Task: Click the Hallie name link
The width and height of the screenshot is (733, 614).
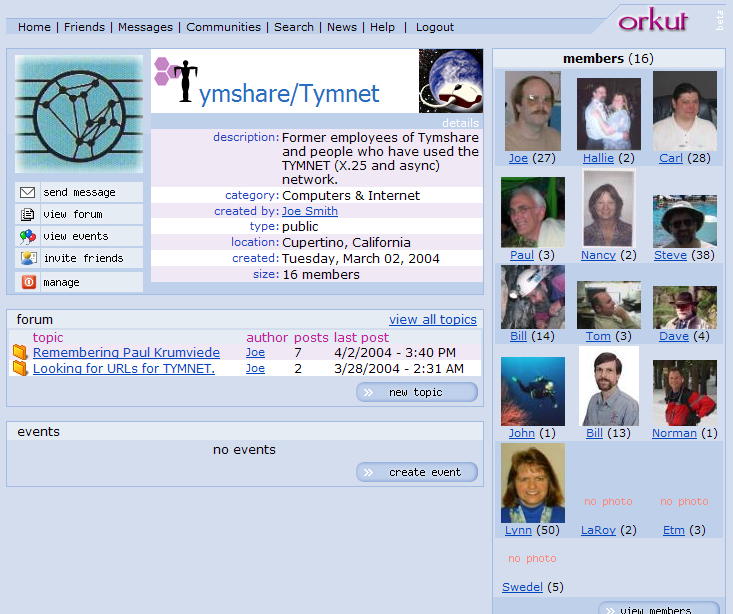Action: click(598, 158)
